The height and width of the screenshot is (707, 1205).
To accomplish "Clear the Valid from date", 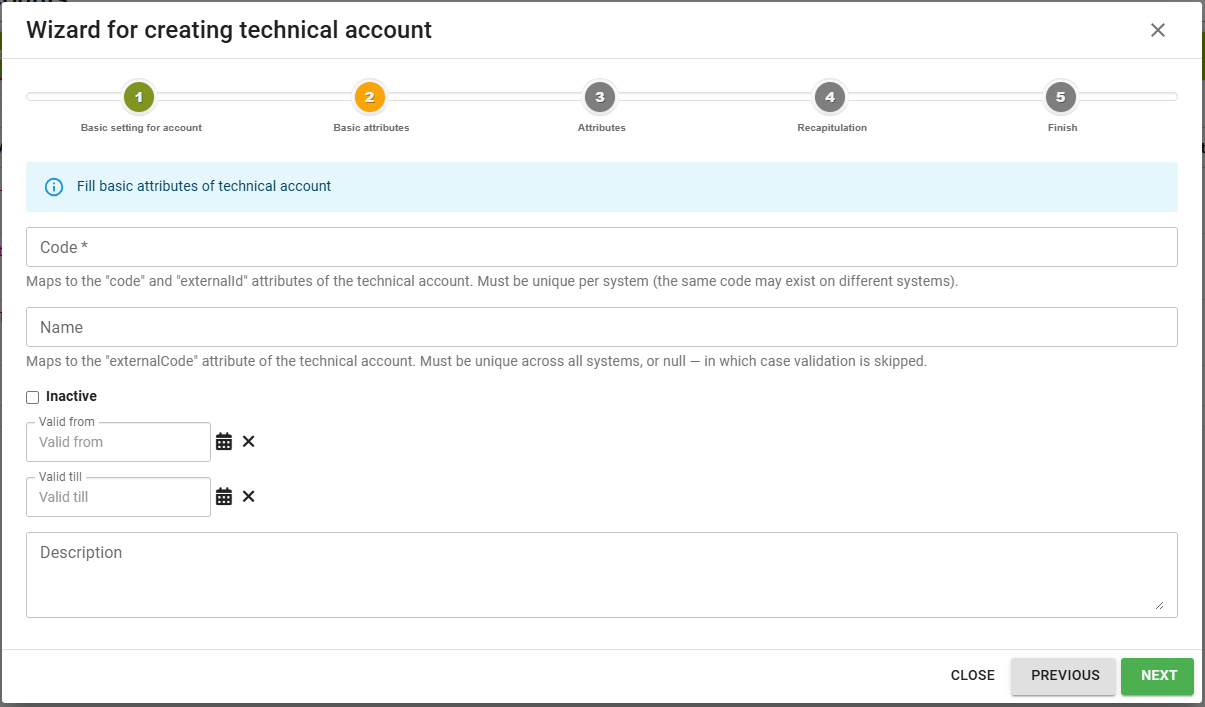I will [x=249, y=441].
